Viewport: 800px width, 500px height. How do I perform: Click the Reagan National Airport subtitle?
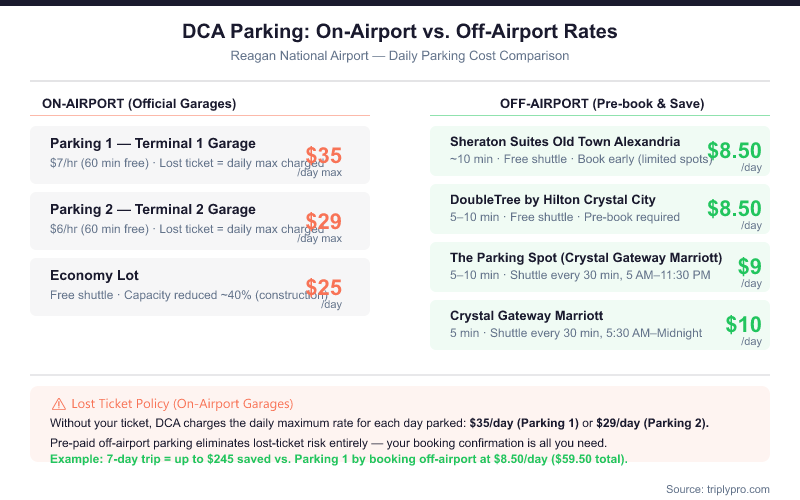tap(400, 56)
